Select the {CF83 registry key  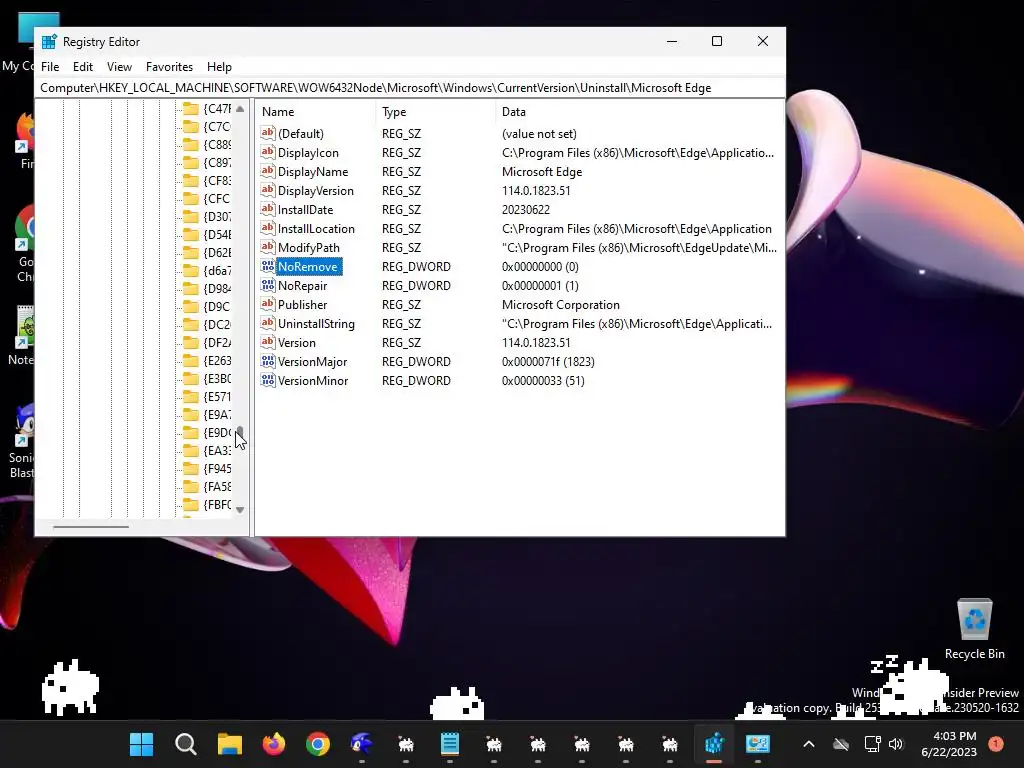(x=217, y=180)
